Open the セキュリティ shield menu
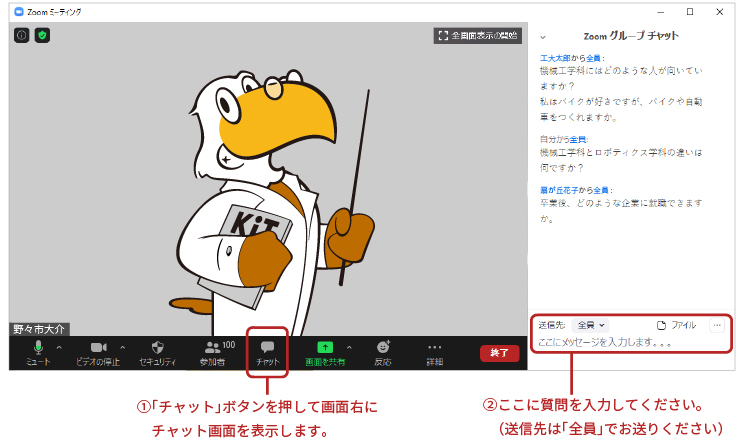 click(x=158, y=353)
